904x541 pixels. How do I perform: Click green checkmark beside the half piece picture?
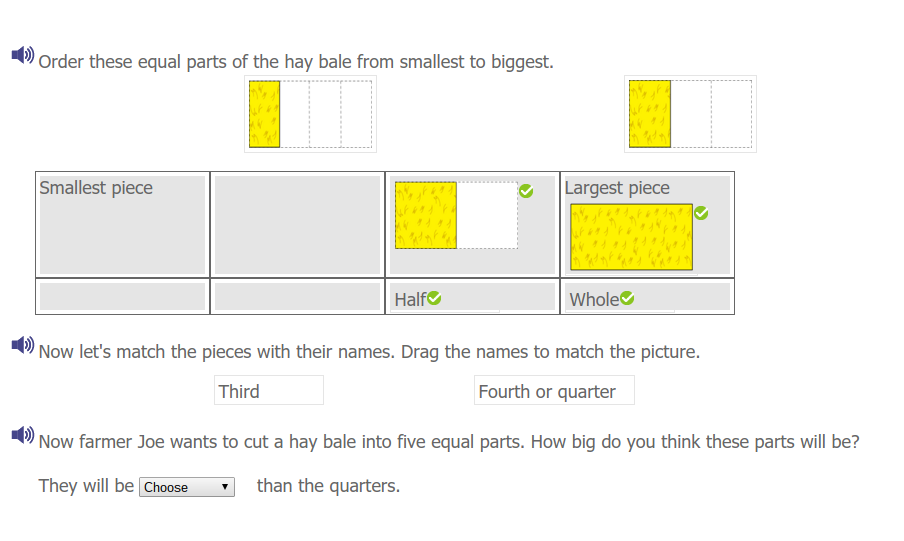[526, 191]
